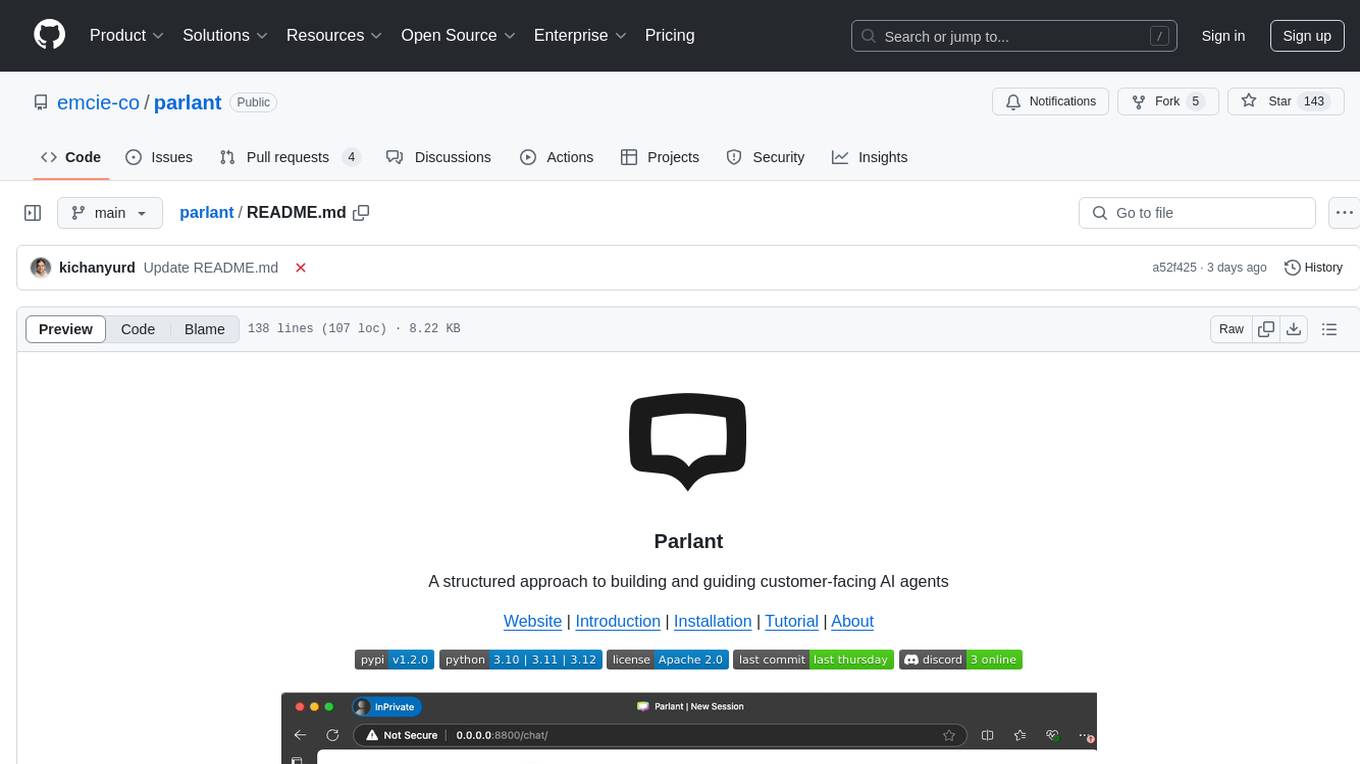Viewport: 1360px width, 764px height.
Task: Open the emcie-co owner page
Action: pos(98,102)
